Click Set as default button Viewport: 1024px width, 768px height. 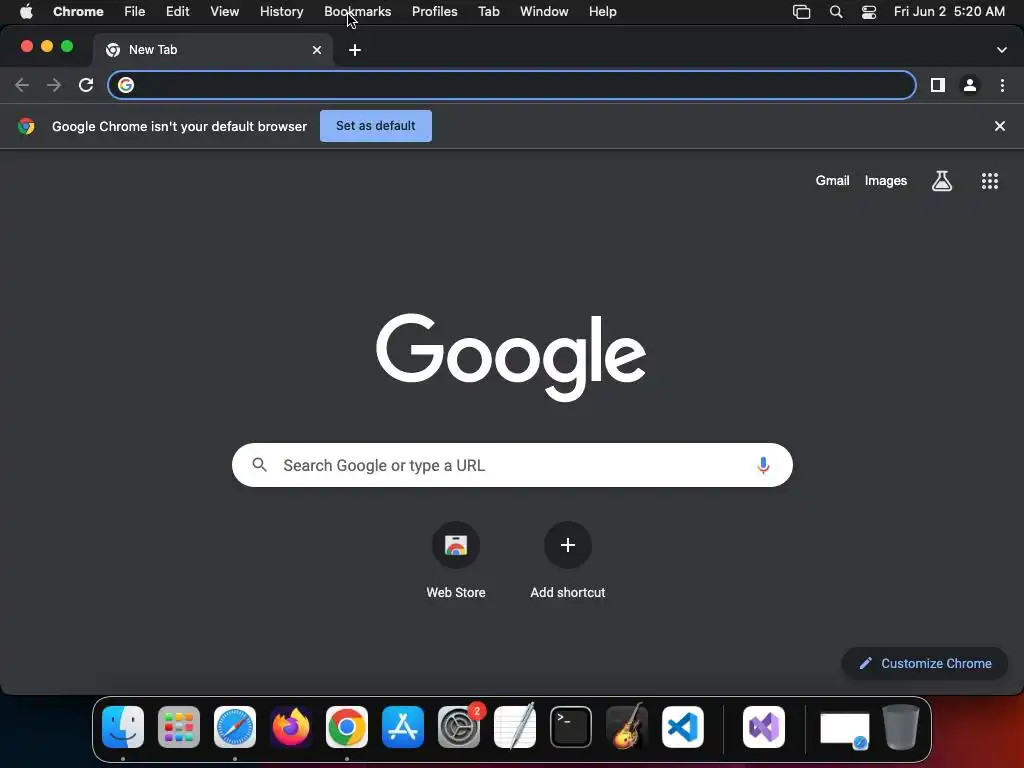pyautogui.click(x=376, y=126)
